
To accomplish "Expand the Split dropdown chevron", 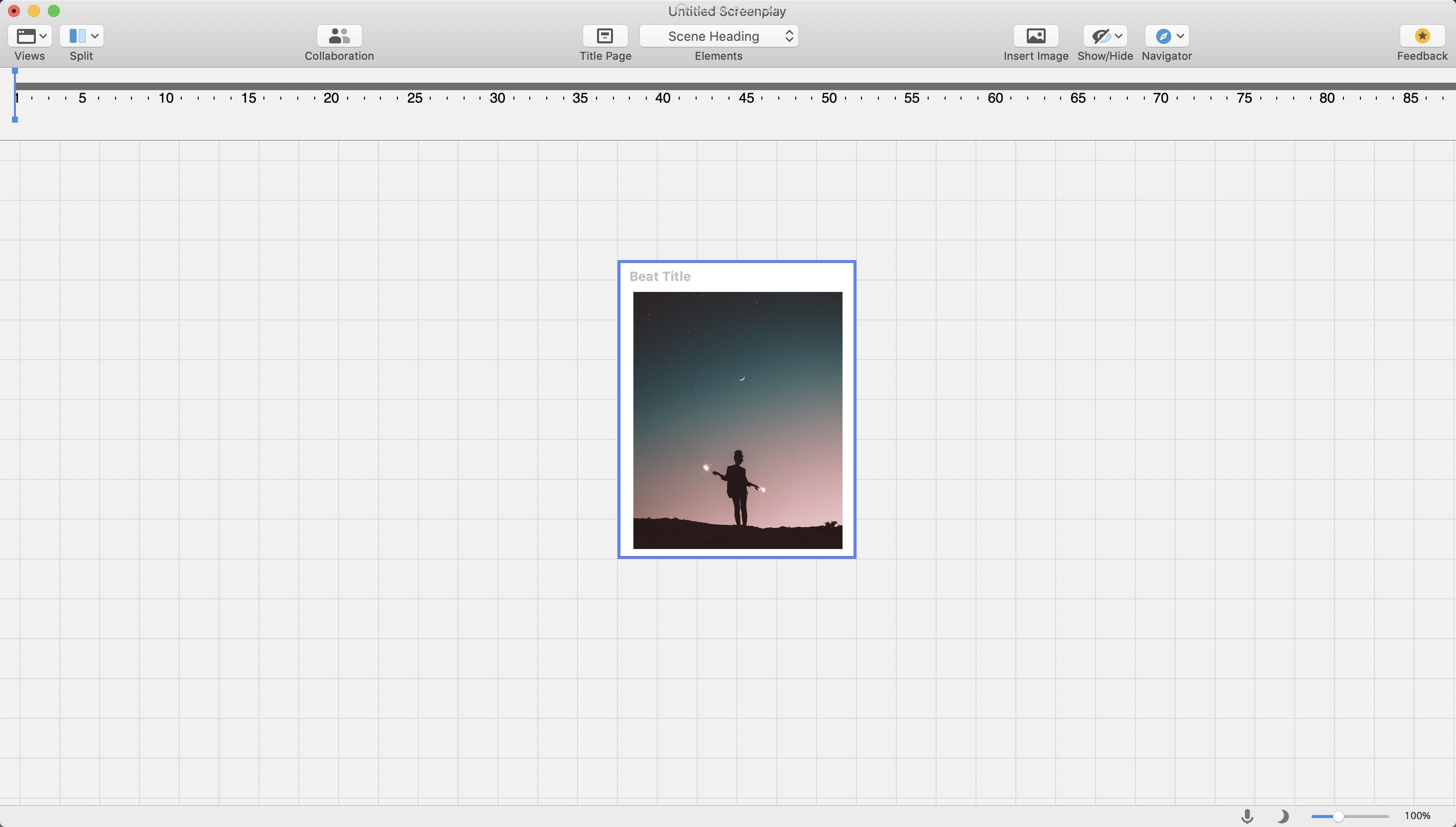I will pyautogui.click(x=96, y=36).
